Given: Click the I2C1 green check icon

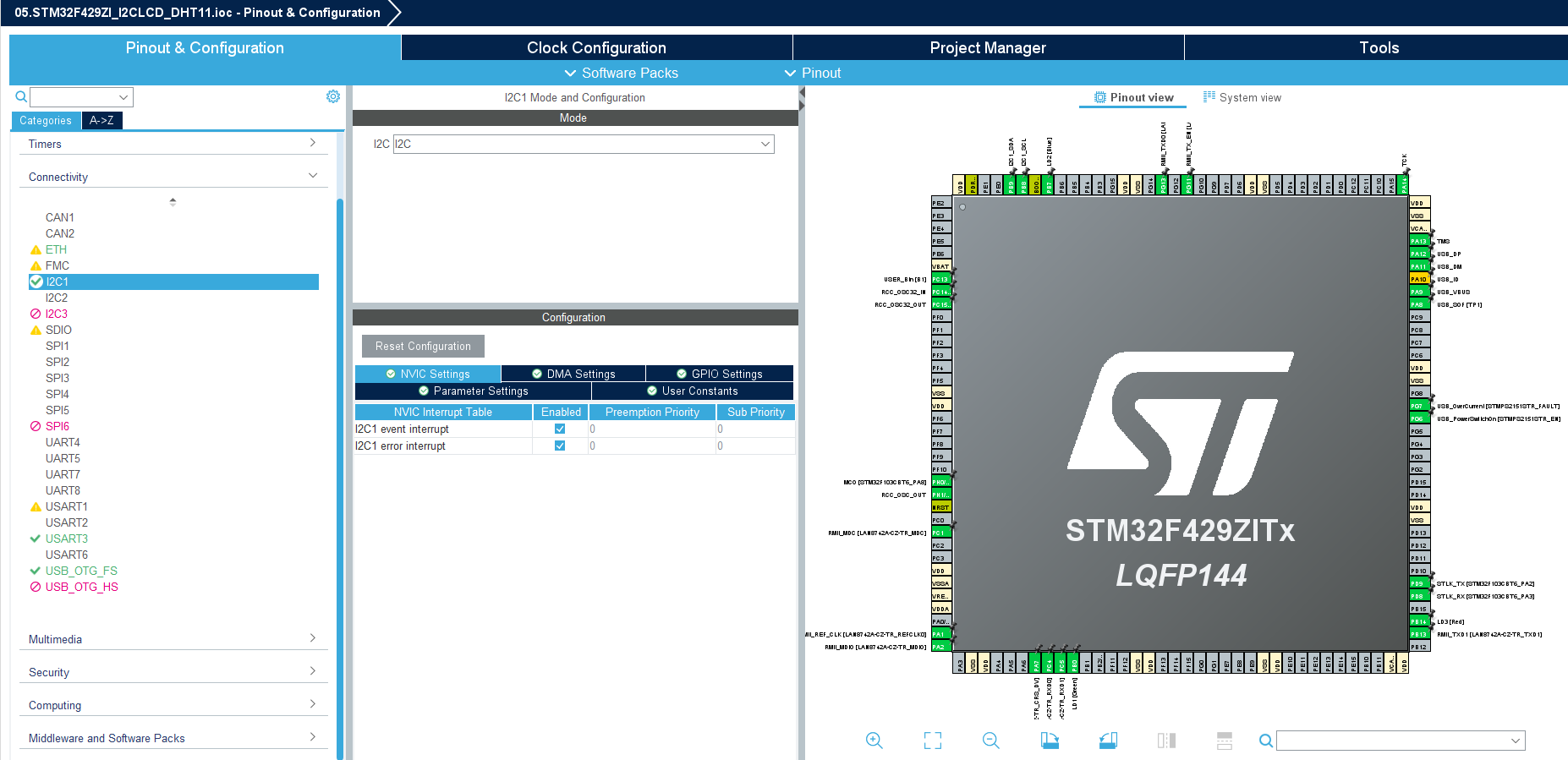Looking at the screenshot, I should click(36, 282).
